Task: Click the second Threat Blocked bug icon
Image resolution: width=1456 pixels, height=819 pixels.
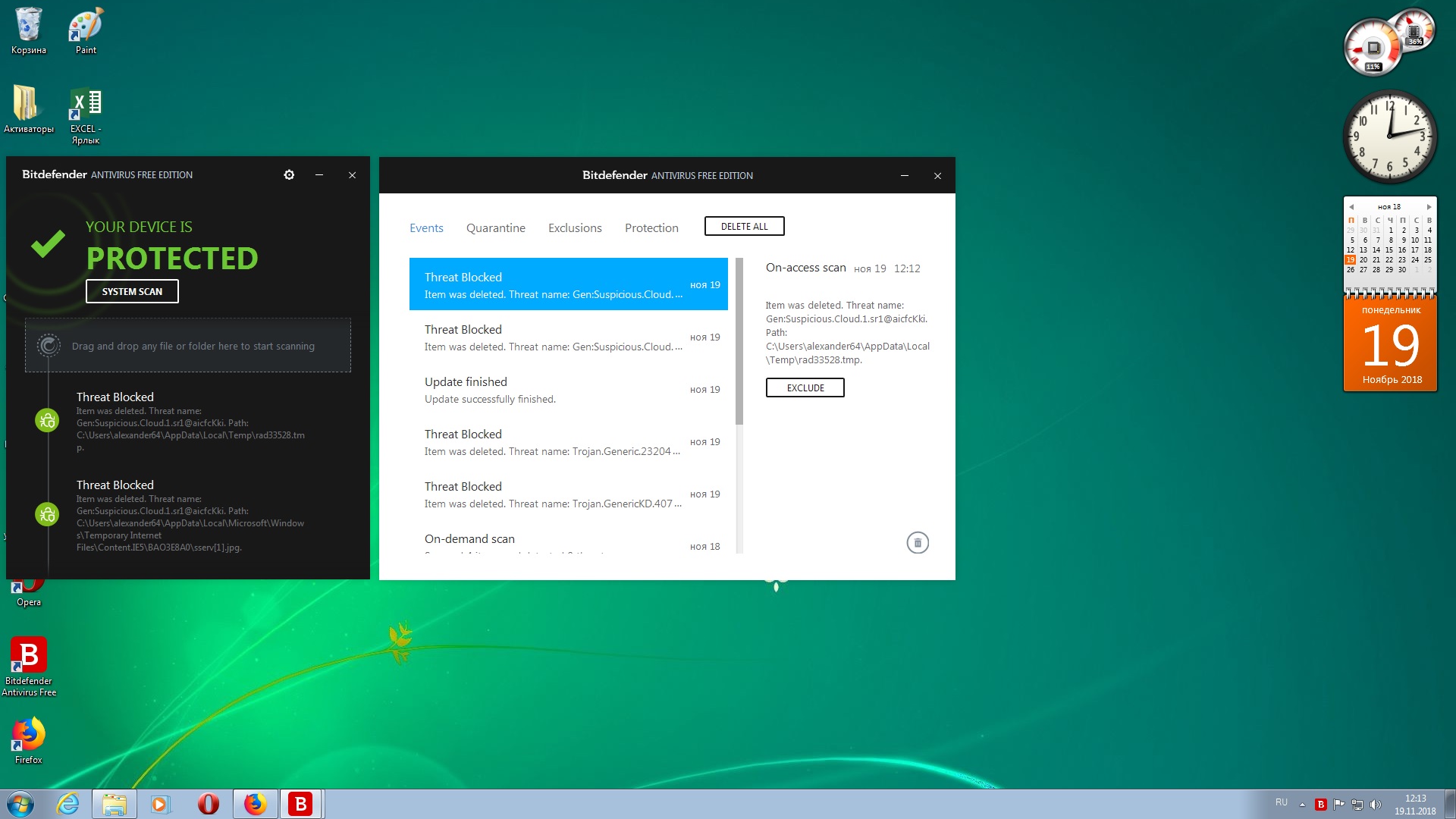Action: coord(47,515)
